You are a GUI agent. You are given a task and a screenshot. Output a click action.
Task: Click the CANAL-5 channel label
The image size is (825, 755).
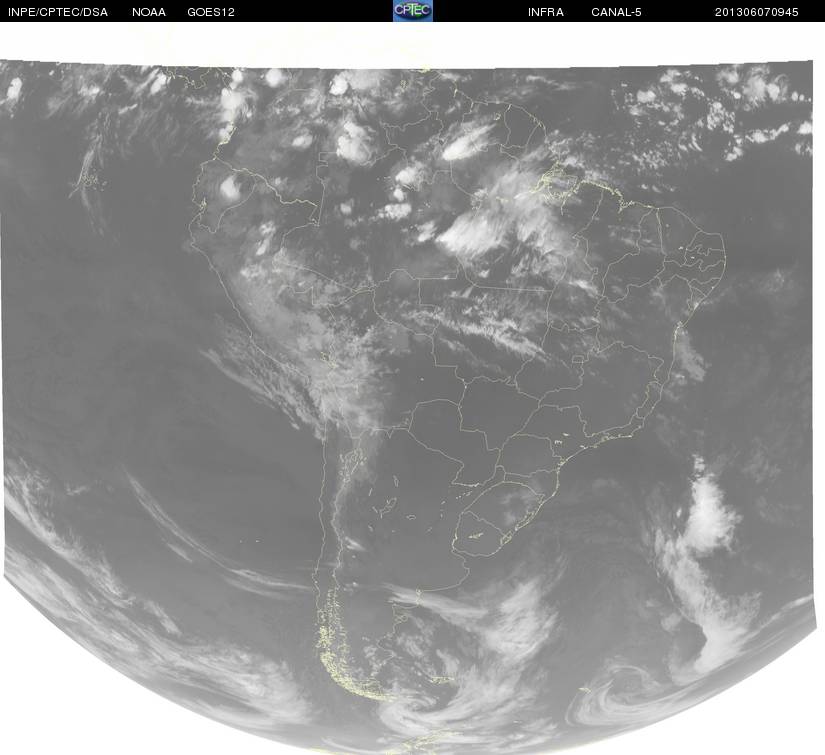[616, 12]
